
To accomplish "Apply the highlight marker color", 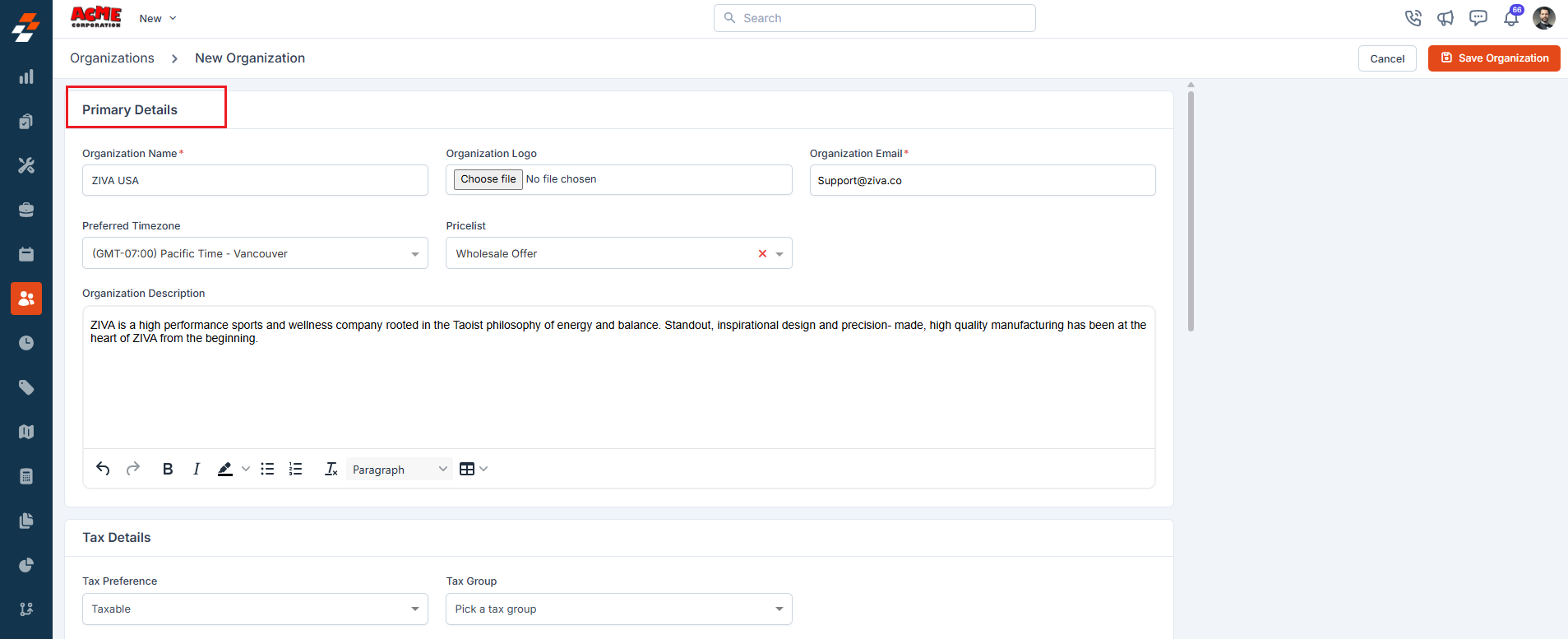I will point(224,469).
